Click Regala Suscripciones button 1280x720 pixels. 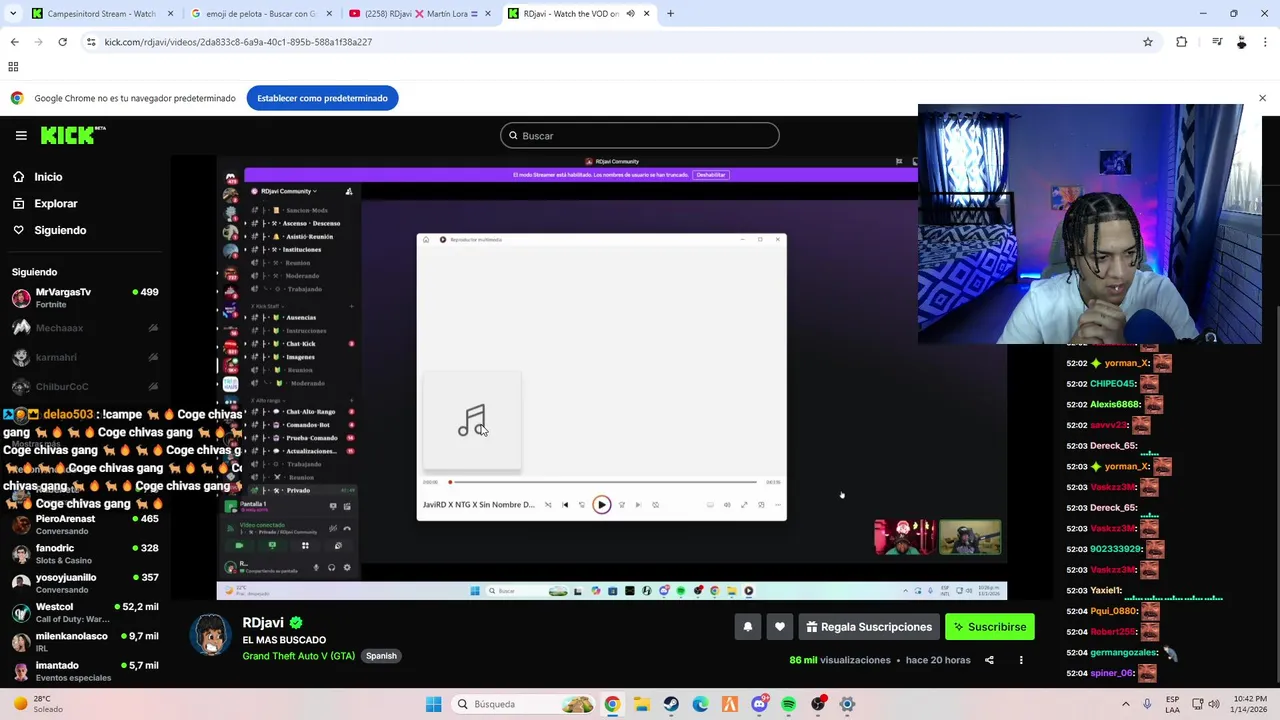pyautogui.click(x=869, y=627)
